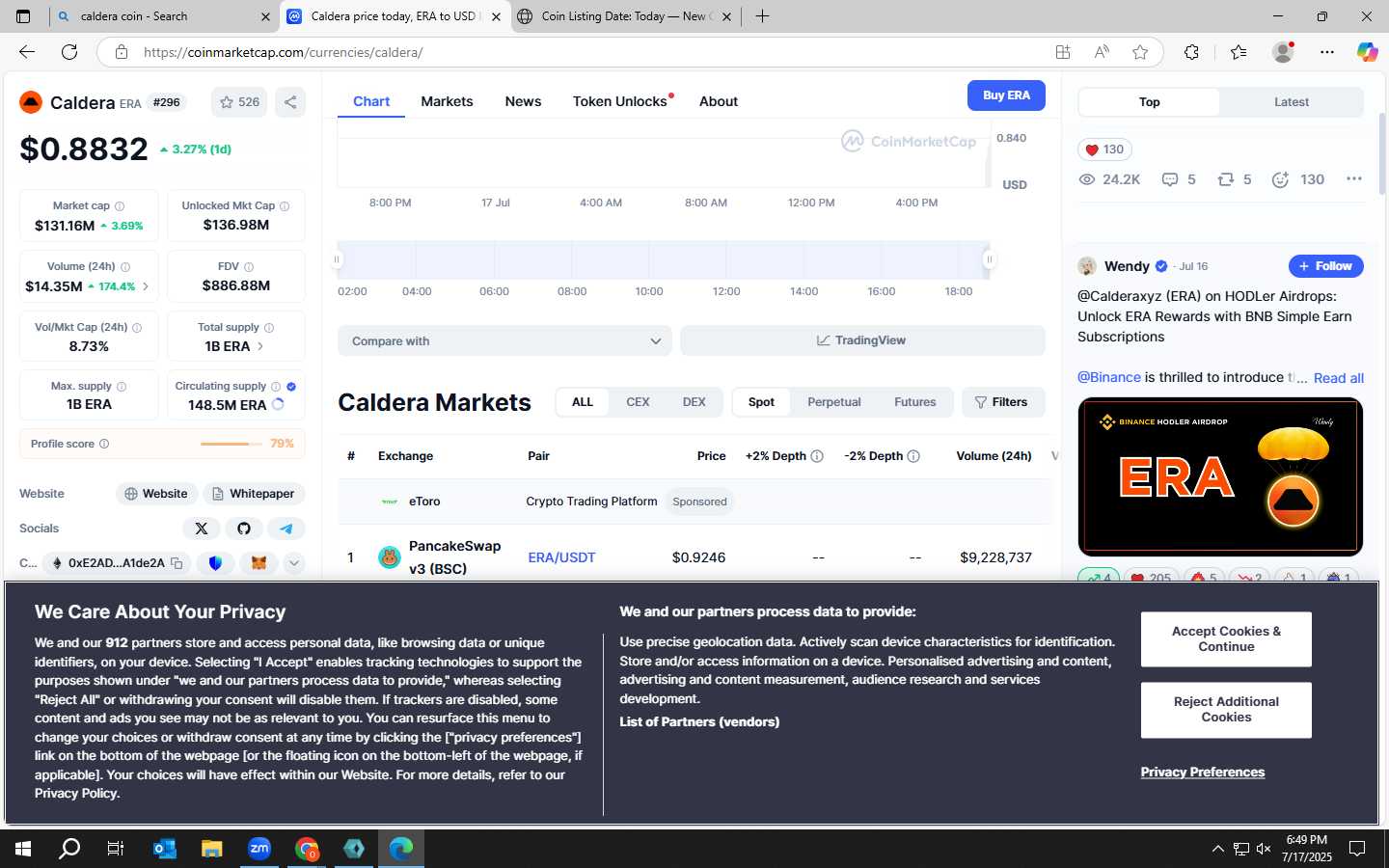Open TradingView chart button
Viewport: 1389px width, 868px height.
(x=862, y=340)
